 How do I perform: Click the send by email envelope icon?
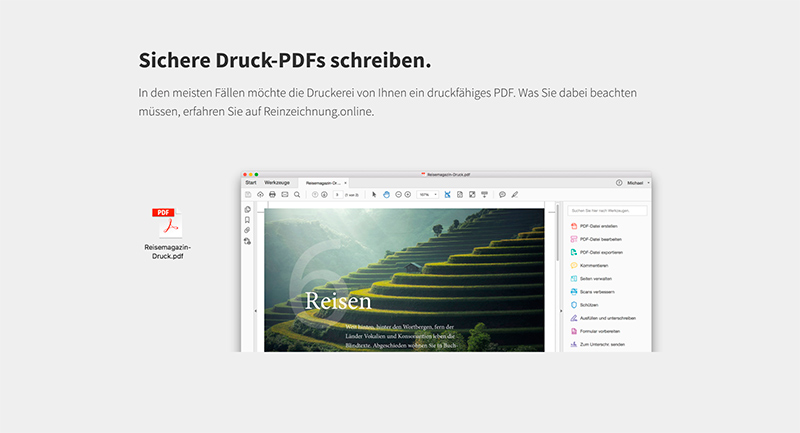(x=285, y=194)
